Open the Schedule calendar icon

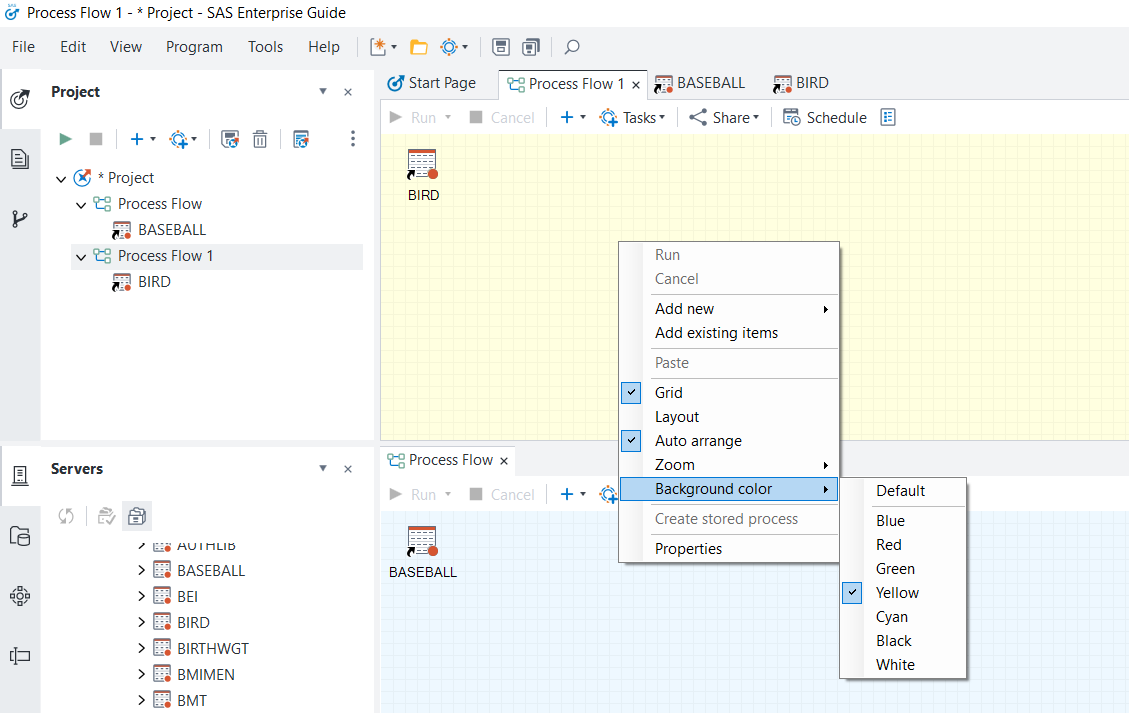point(791,117)
